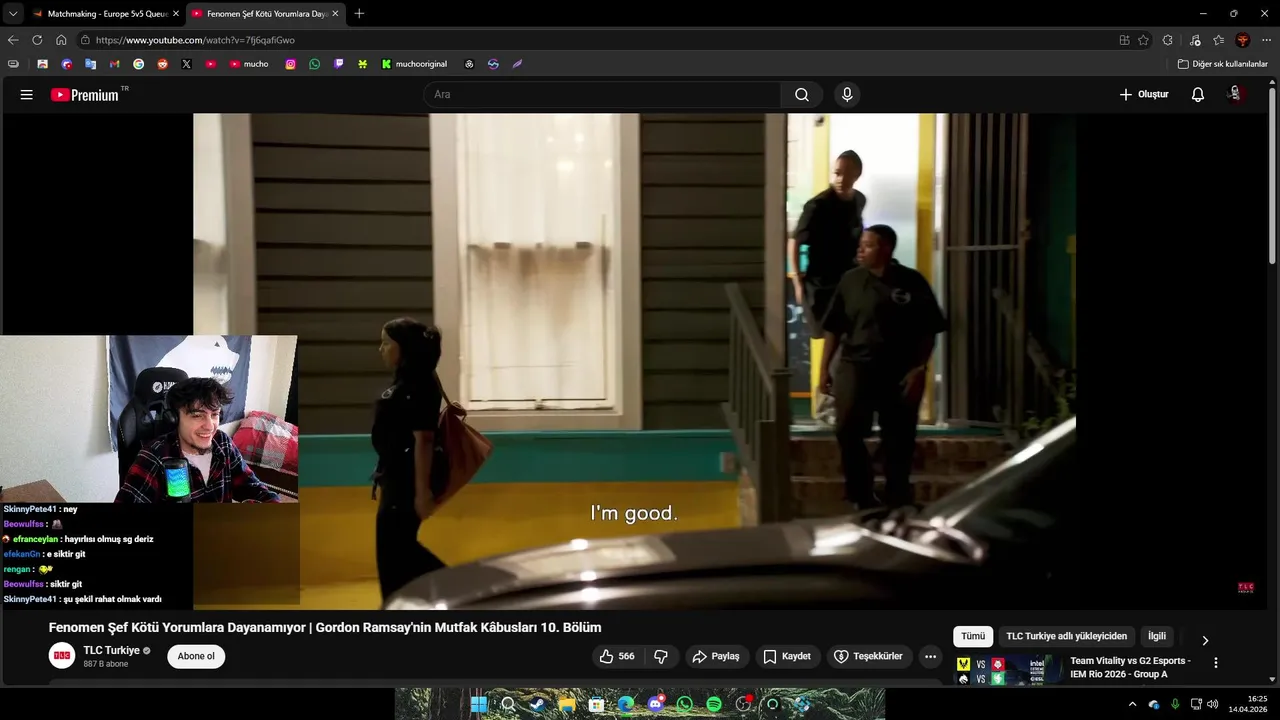Open Windows Start menu

click(479, 704)
